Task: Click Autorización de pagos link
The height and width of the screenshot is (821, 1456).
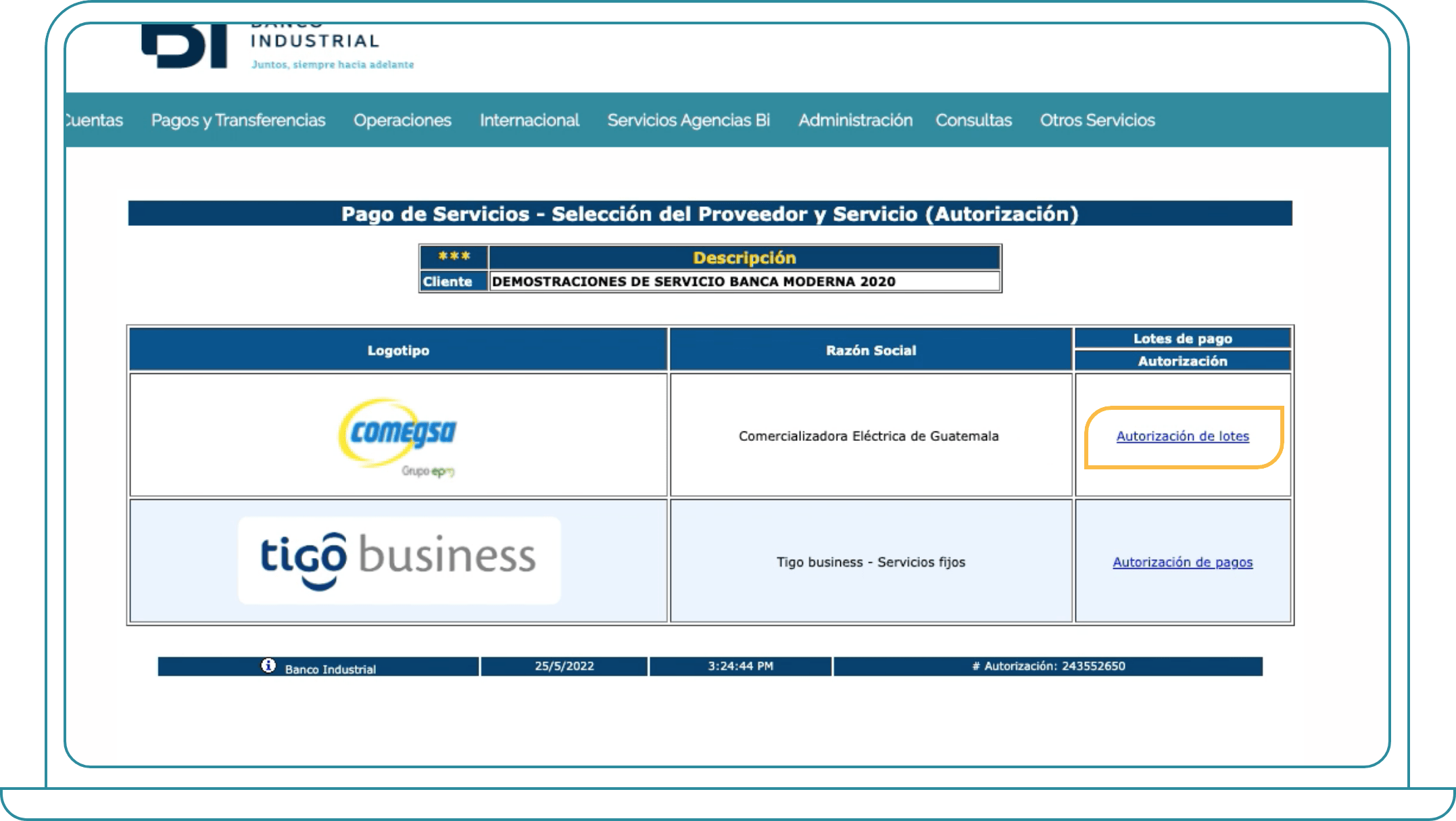Action: point(1184,560)
